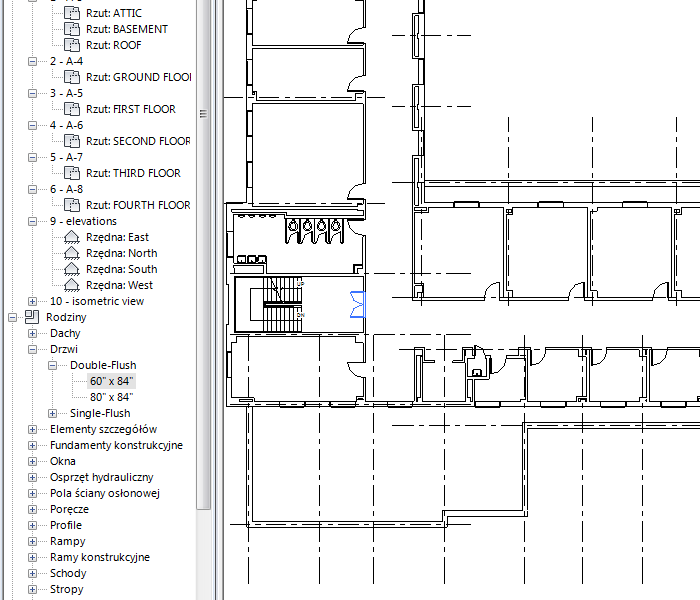Collapse the Drzwi category
This screenshot has width=700, height=600.
click(33, 349)
